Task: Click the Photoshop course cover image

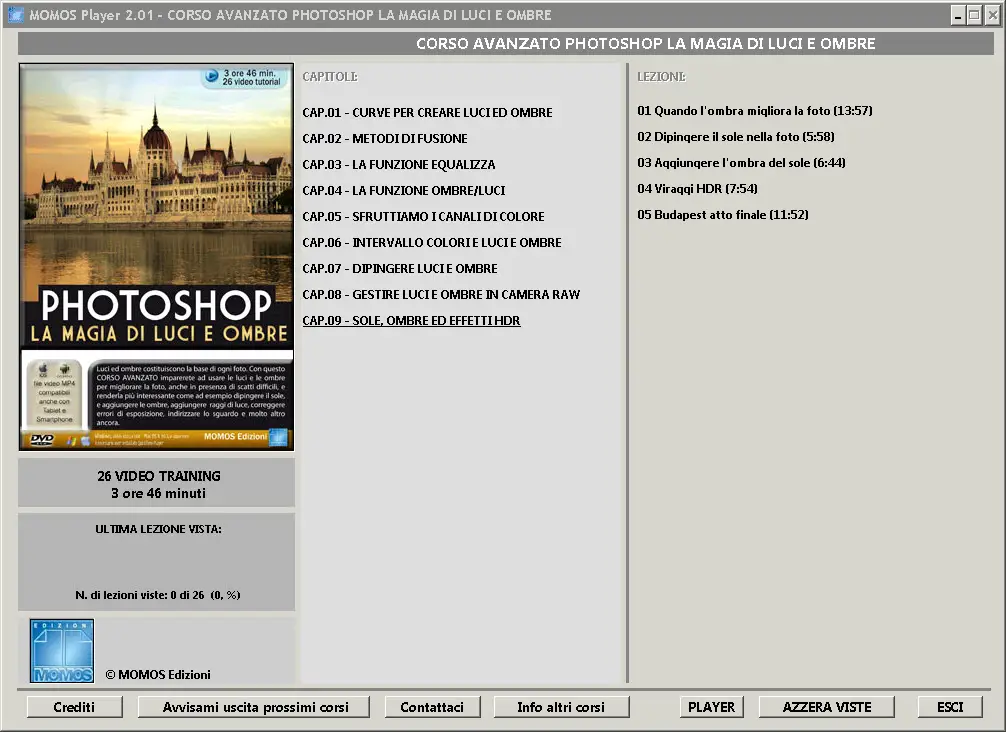Action: click(x=157, y=257)
